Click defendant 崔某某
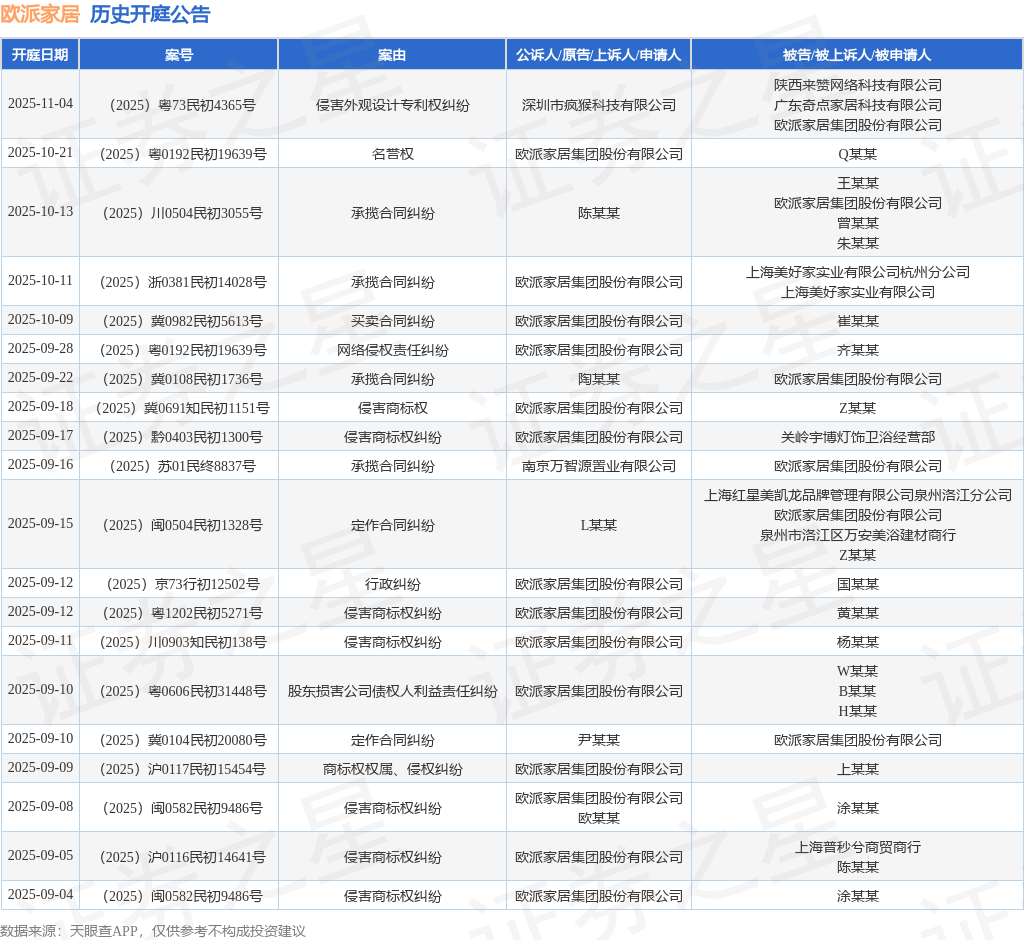 (857, 321)
